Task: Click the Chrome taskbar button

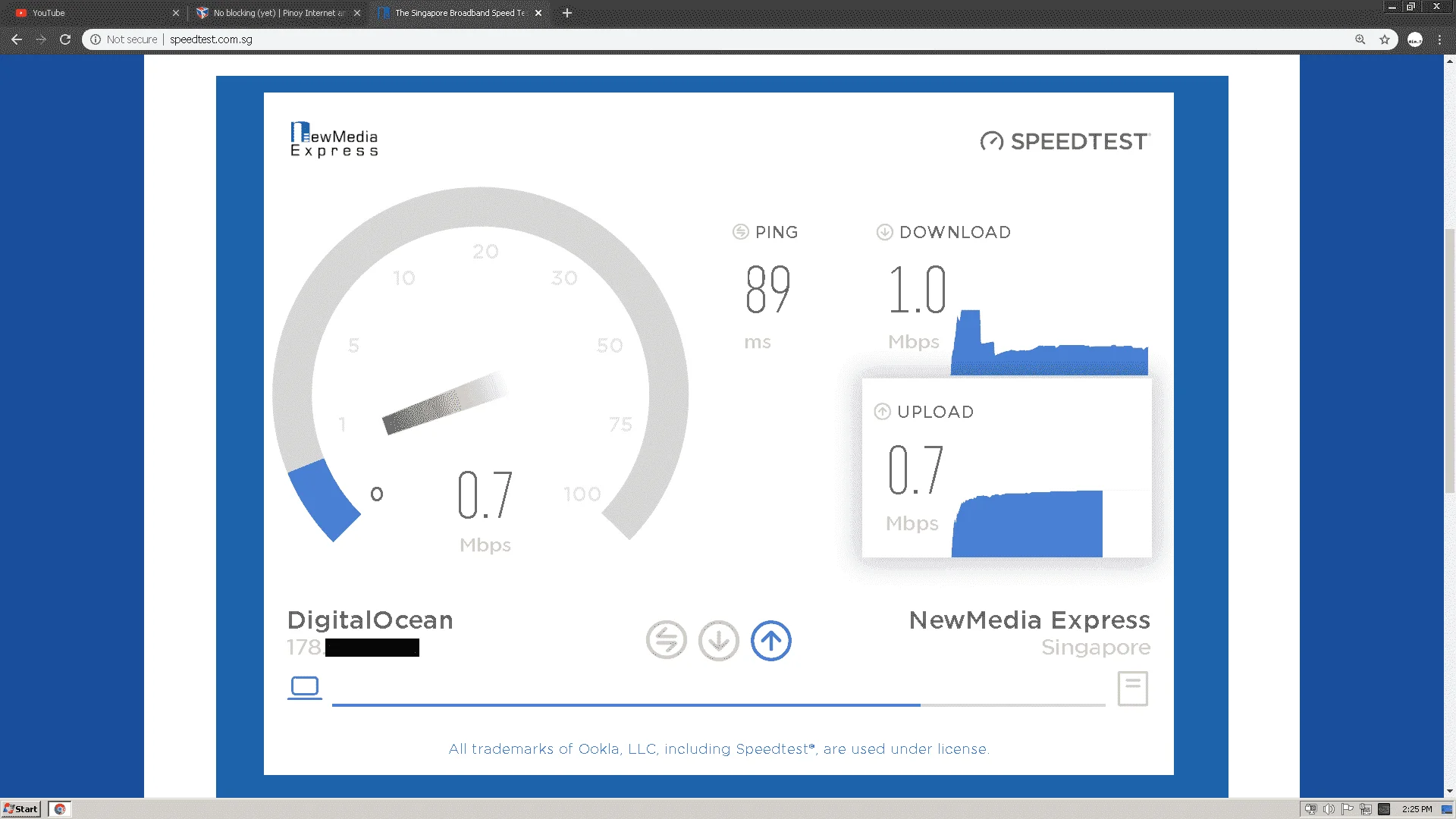Action: [x=60, y=809]
